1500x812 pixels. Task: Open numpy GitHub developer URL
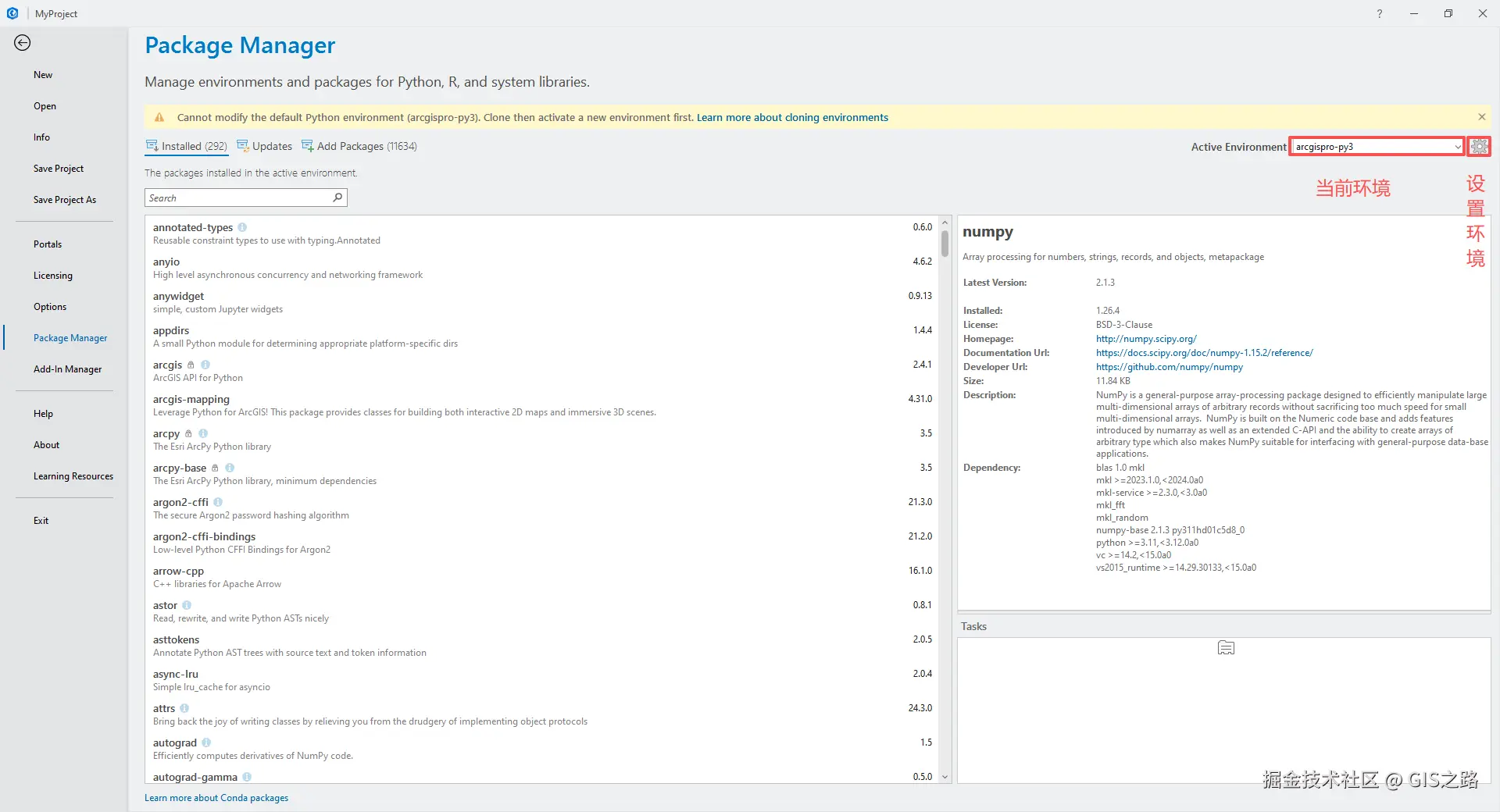[x=1169, y=367]
